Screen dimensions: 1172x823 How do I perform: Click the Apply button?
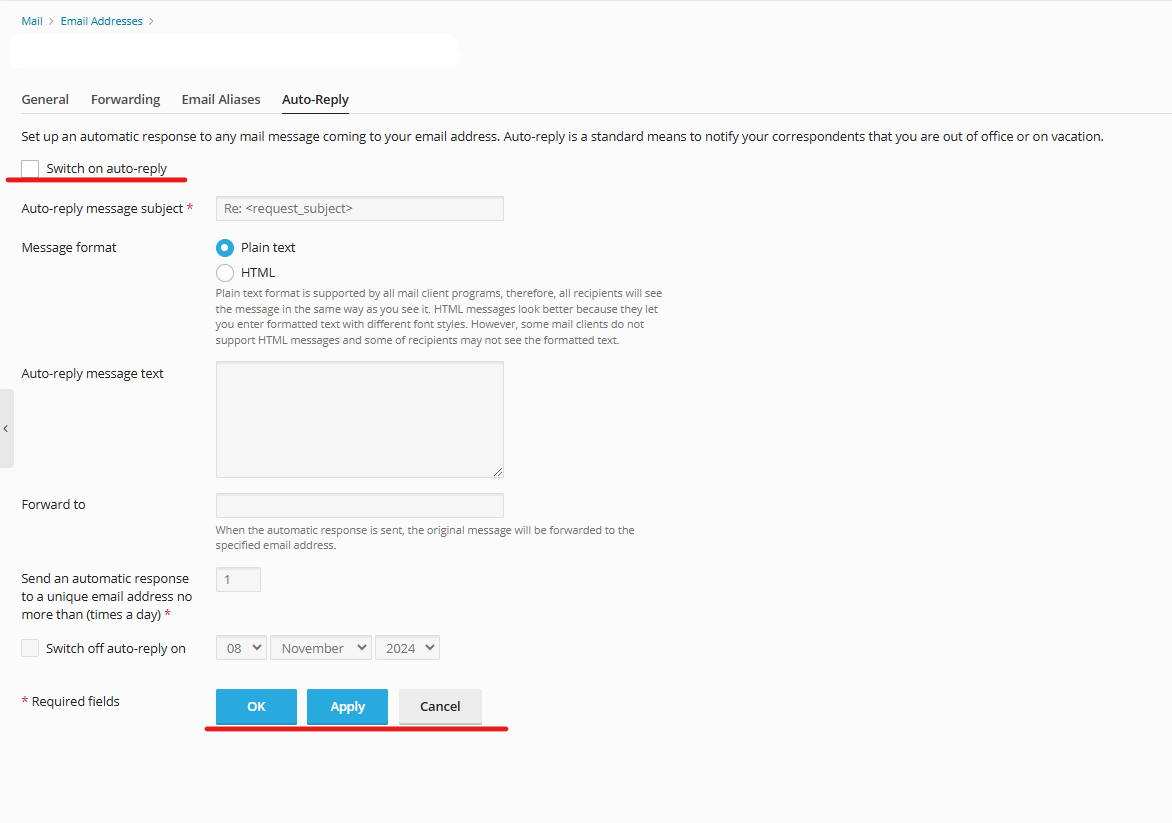(x=348, y=706)
